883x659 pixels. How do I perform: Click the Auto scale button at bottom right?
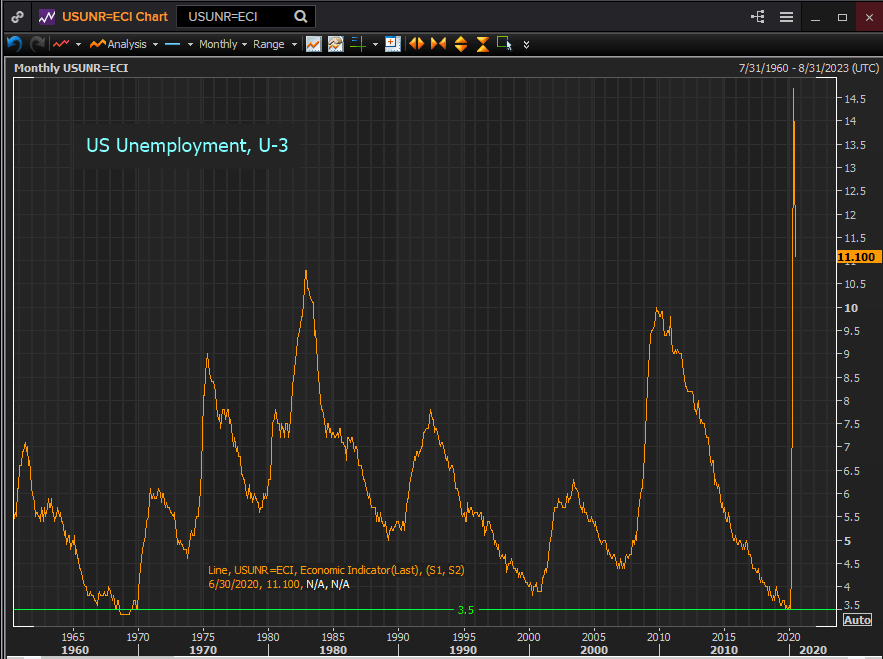coord(857,620)
